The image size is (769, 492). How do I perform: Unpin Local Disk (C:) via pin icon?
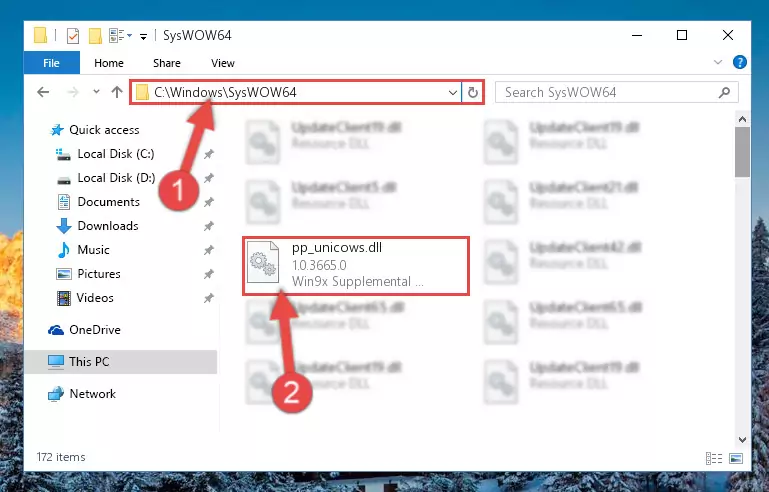(208, 154)
